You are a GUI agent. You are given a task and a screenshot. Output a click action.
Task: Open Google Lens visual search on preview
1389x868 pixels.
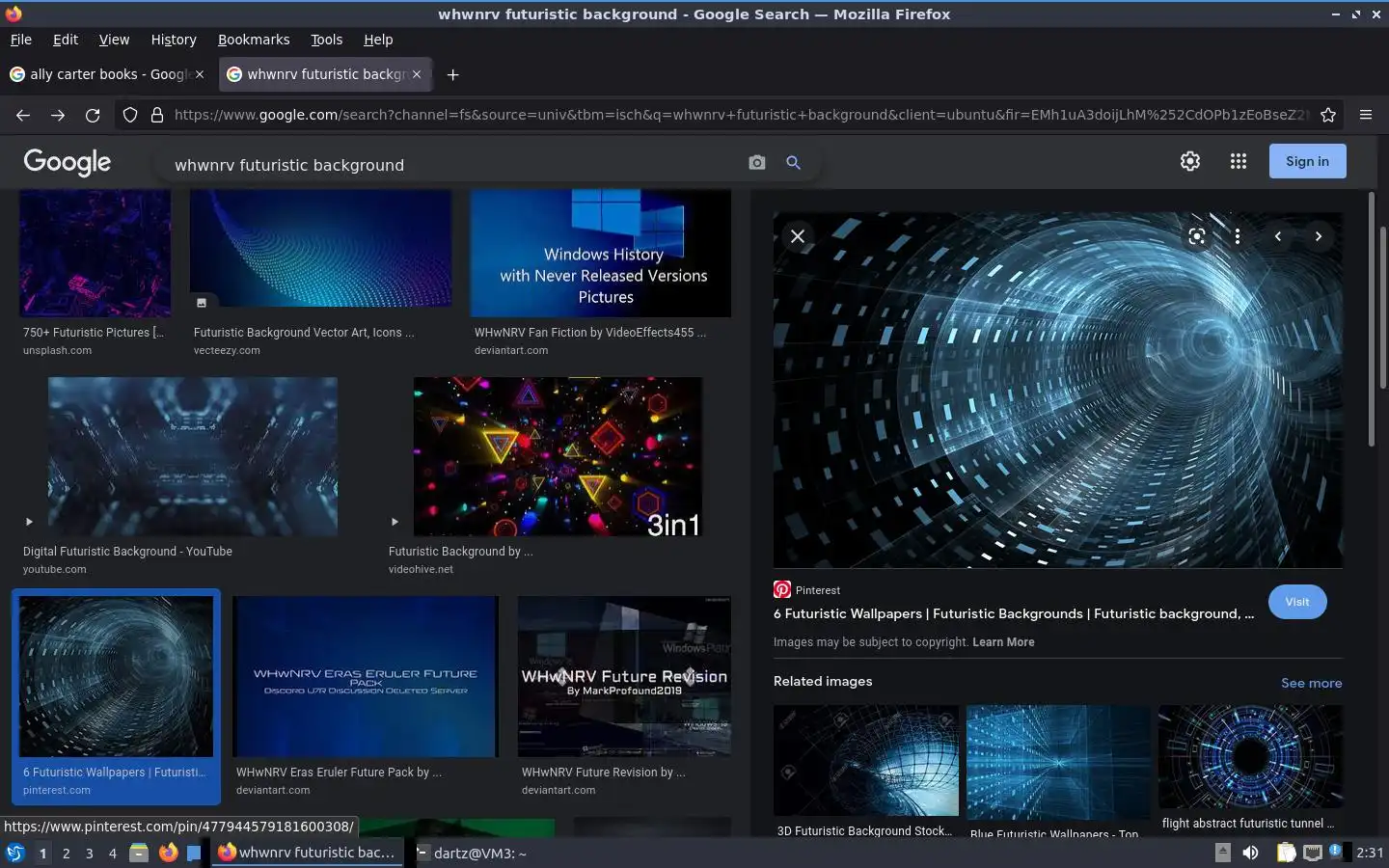pos(1197,236)
